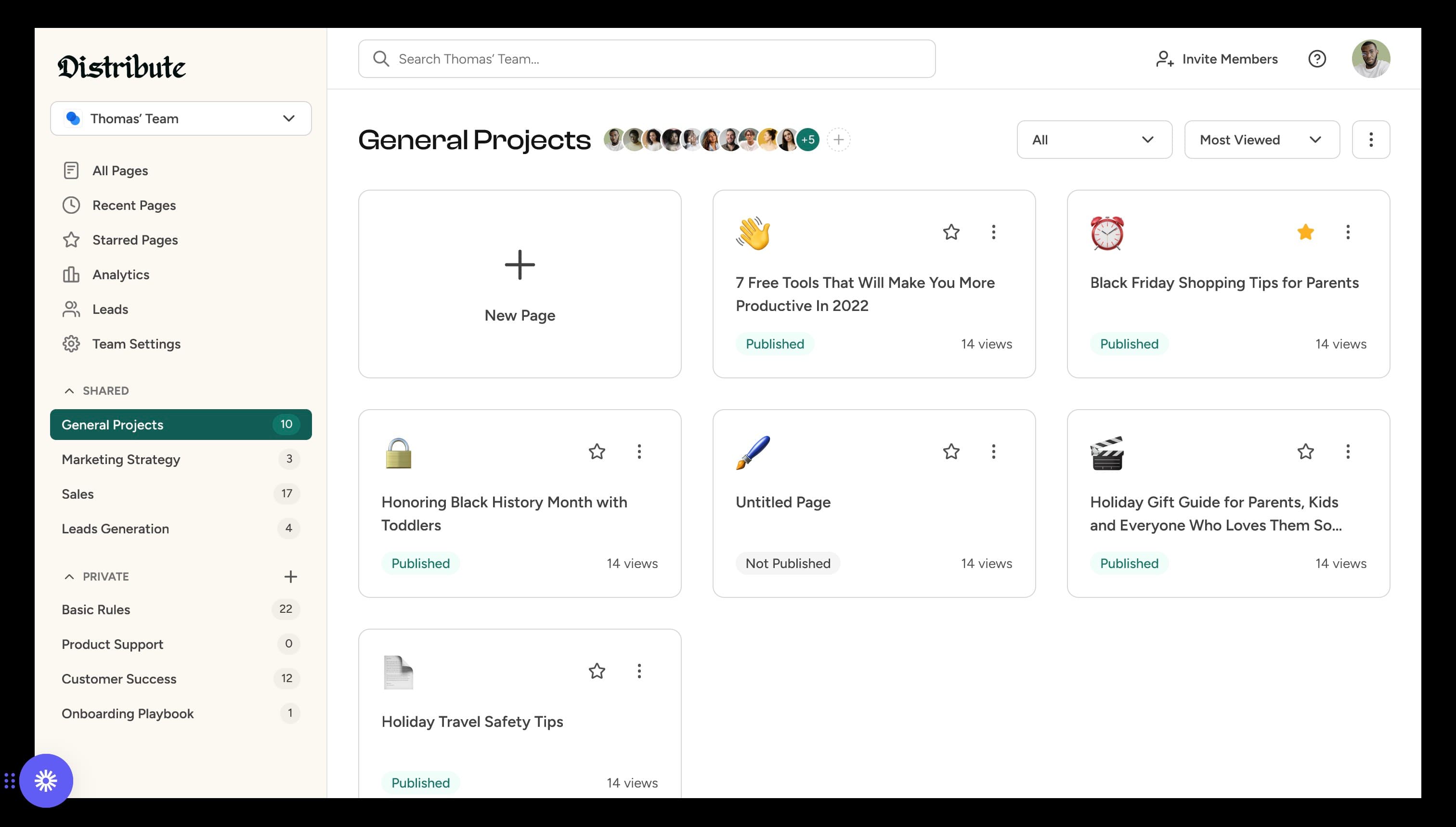Go to All Pages

[x=120, y=170]
